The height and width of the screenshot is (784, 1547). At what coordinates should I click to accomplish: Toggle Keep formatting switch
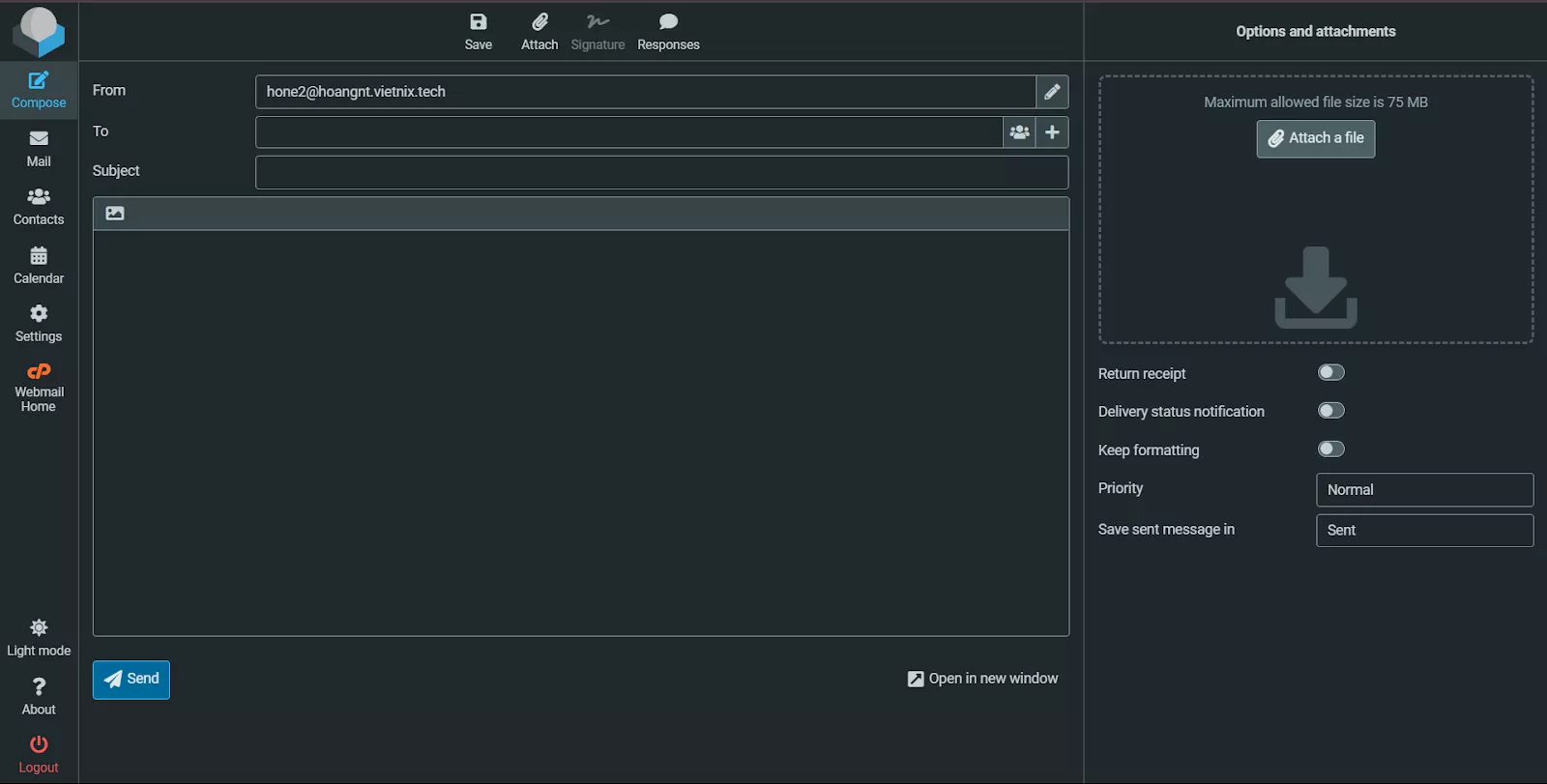pyautogui.click(x=1330, y=449)
